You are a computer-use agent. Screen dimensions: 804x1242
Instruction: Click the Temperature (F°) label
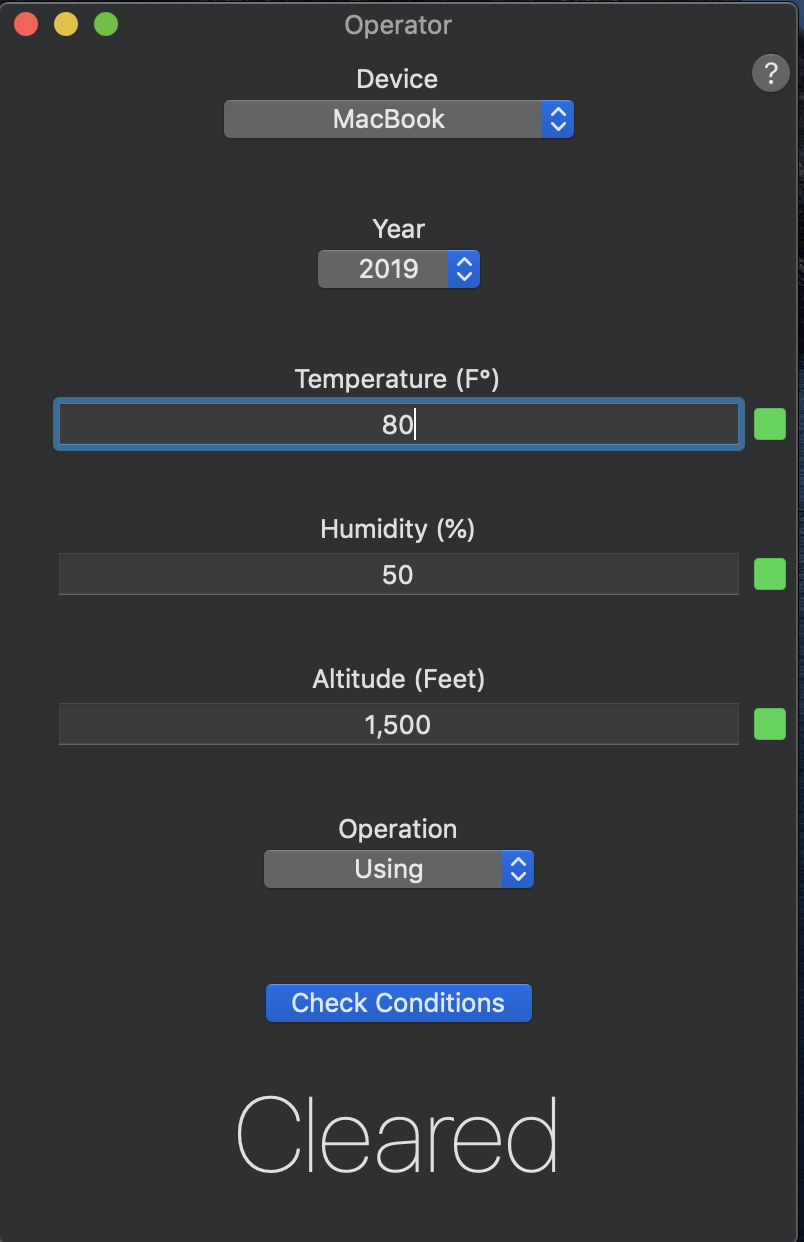click(x=397, y=379)
